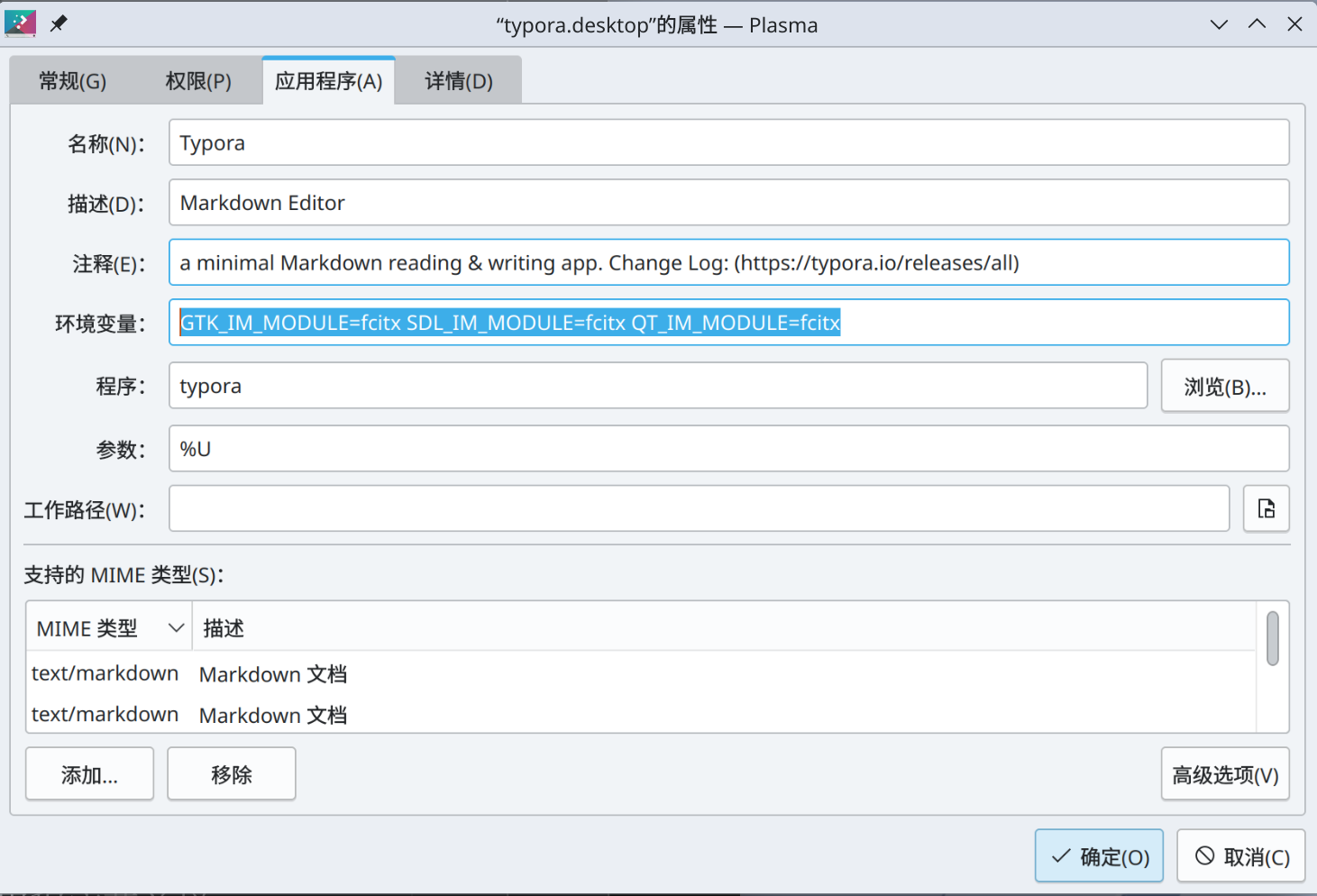The height and width of the screenshot is (896, 1317).
Task: Minimize the properties dialog
Action: [x=1219, y=24]
